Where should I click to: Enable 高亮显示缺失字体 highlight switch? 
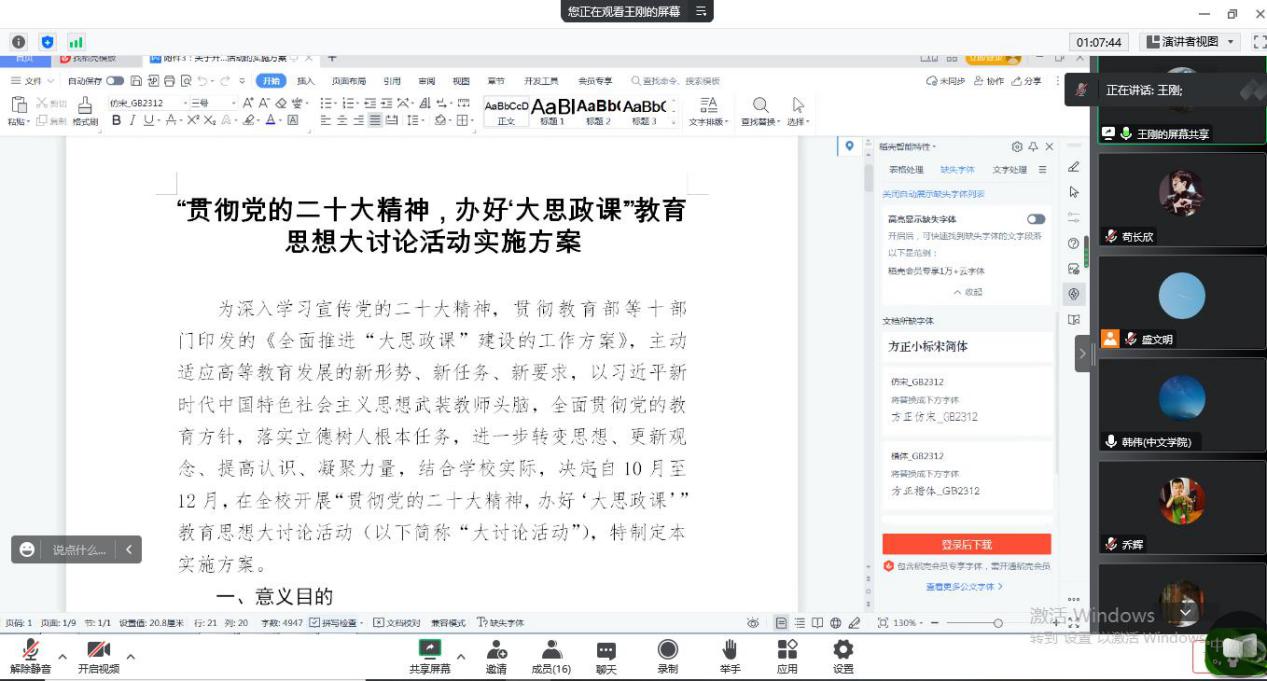point(1036,219)
